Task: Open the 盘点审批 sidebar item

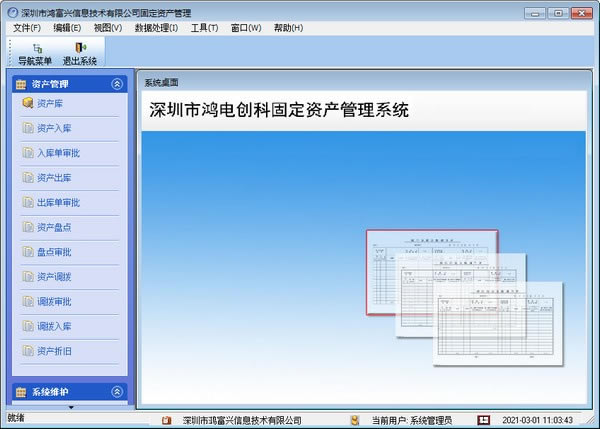Action: point(53,252)
